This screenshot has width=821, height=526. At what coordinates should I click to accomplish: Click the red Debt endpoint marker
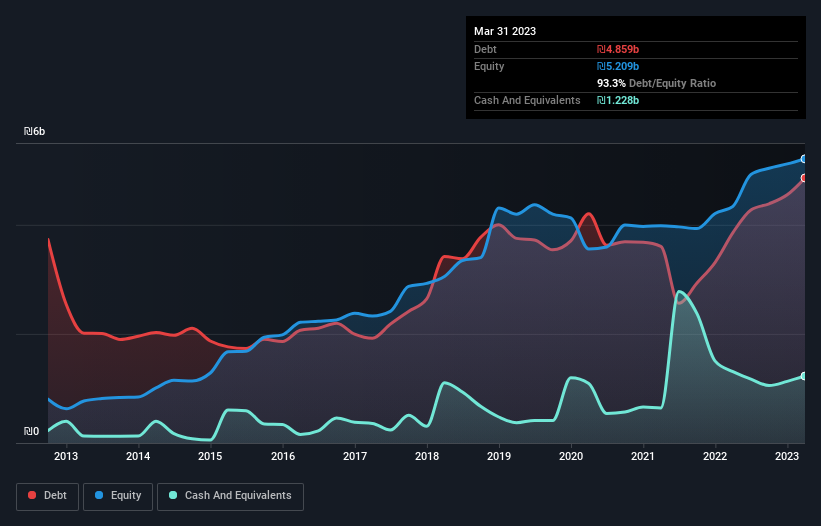point(804,178)
